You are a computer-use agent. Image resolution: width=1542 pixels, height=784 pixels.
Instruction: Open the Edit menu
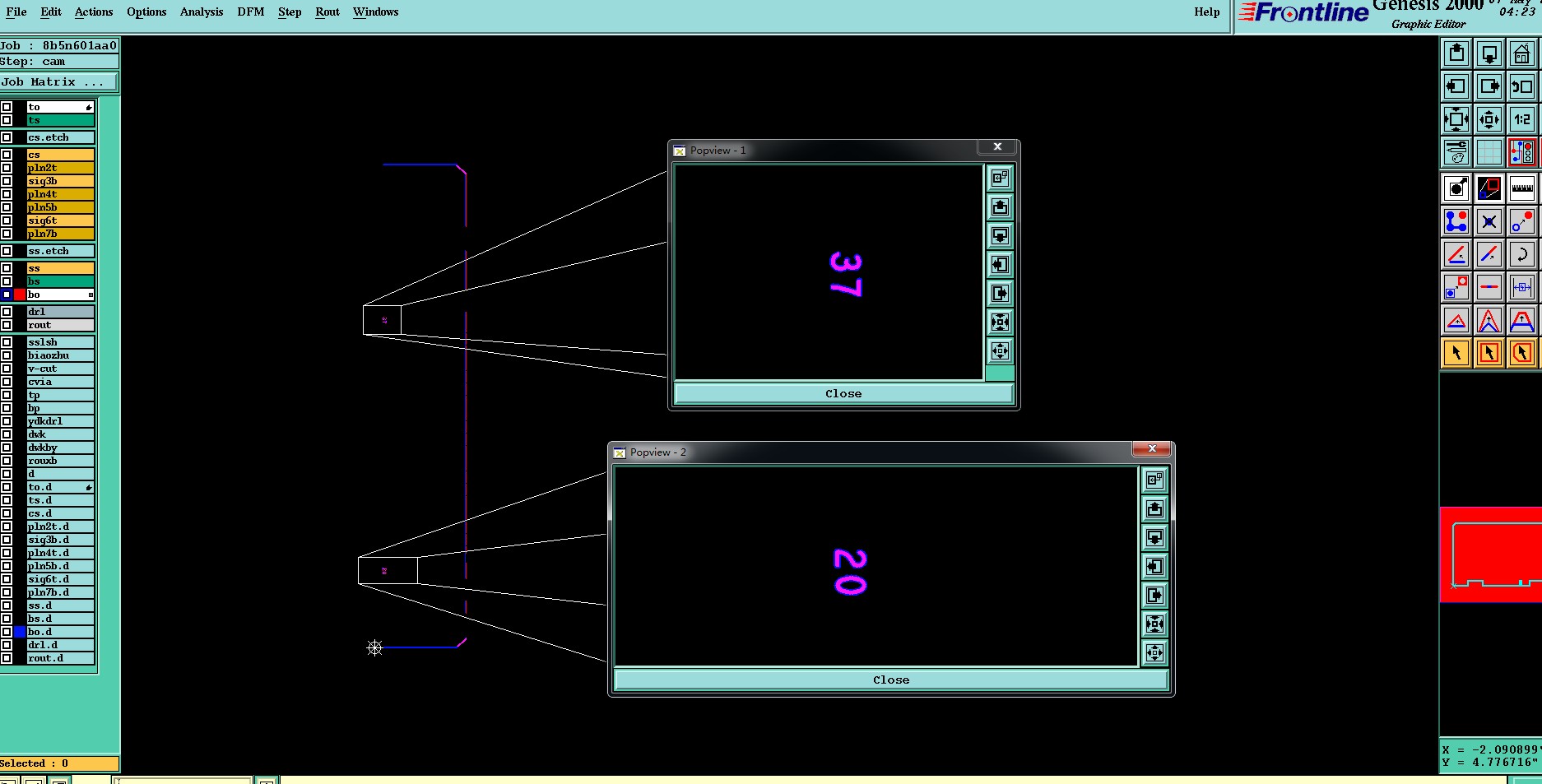pos(51,12)
